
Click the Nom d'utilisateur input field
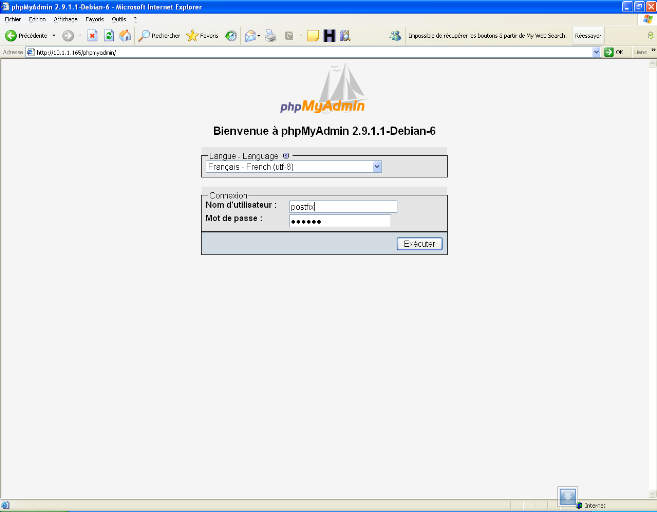point(343,207)
